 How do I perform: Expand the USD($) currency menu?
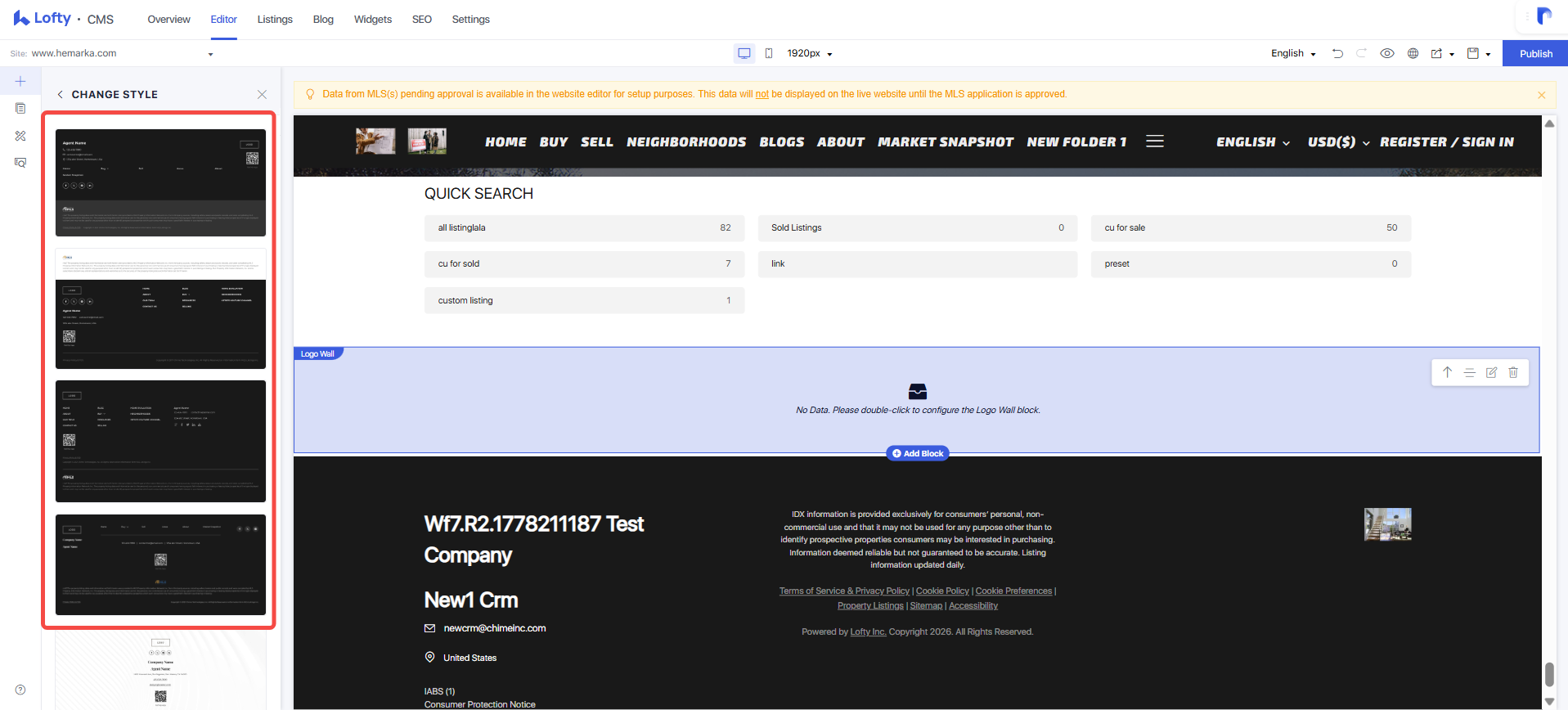[x=1338, y=142]
